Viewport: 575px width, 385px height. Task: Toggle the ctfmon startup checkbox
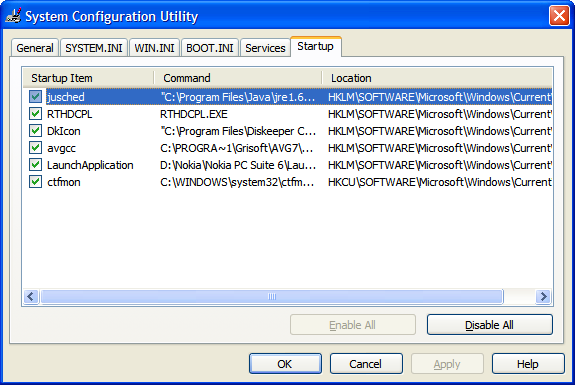click(x=36, y=182)
